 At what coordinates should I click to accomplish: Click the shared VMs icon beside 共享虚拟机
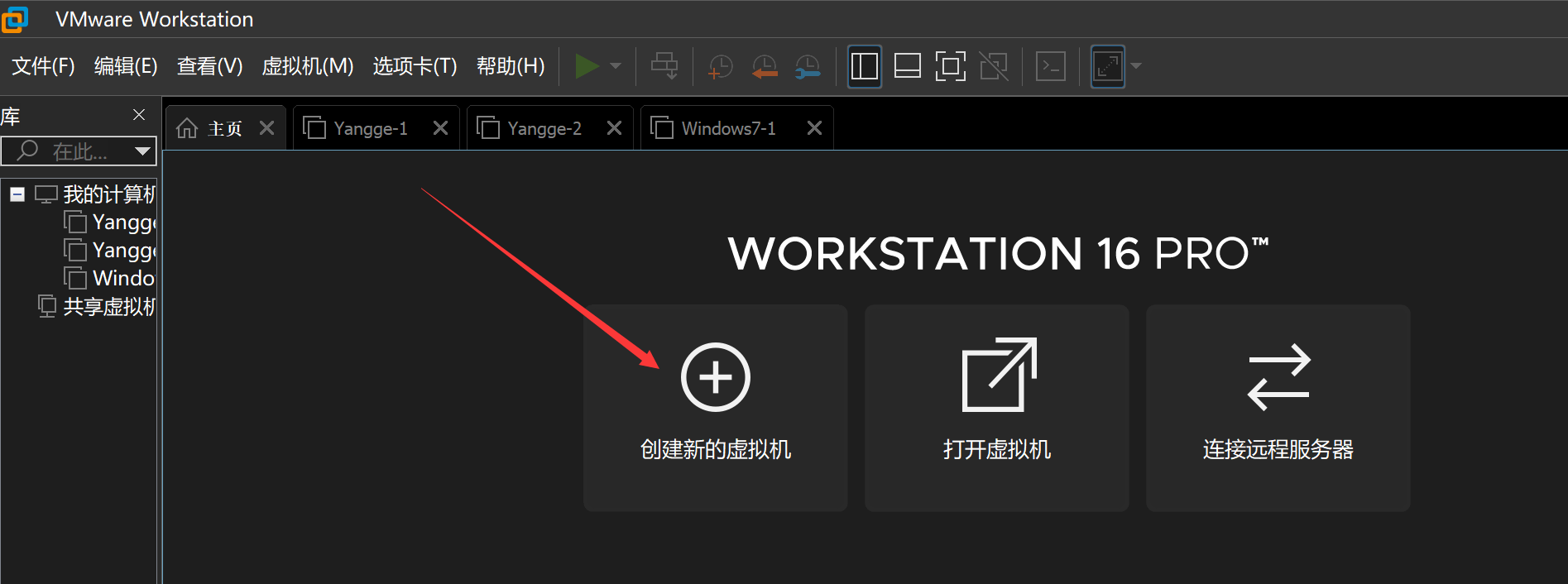point(47,306)
